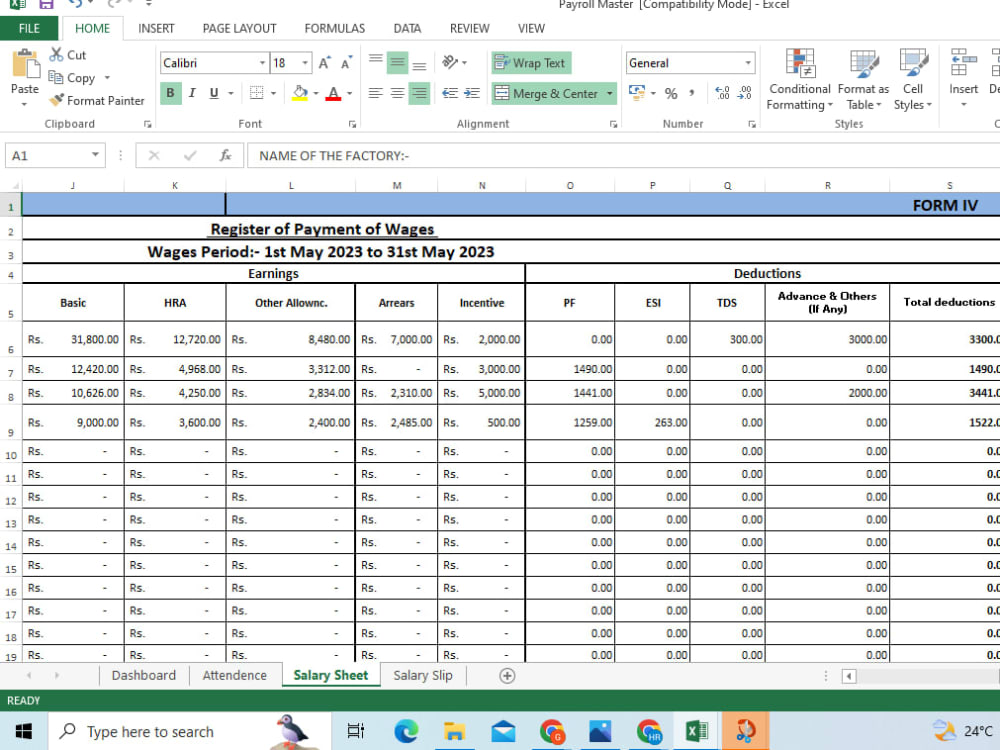
Task: Apply the accounting number format
Action: click(636, 93)
